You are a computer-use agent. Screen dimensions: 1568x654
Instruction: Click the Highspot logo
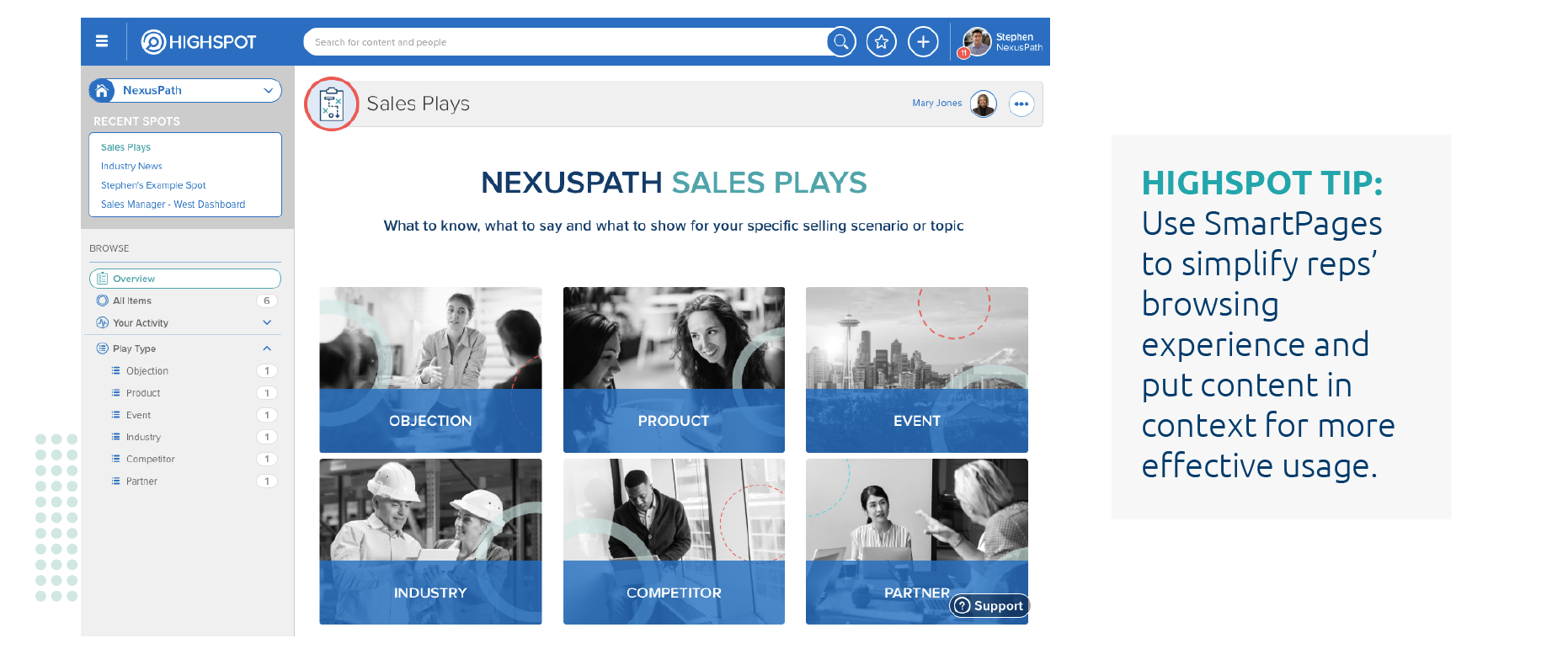[199, 42]
